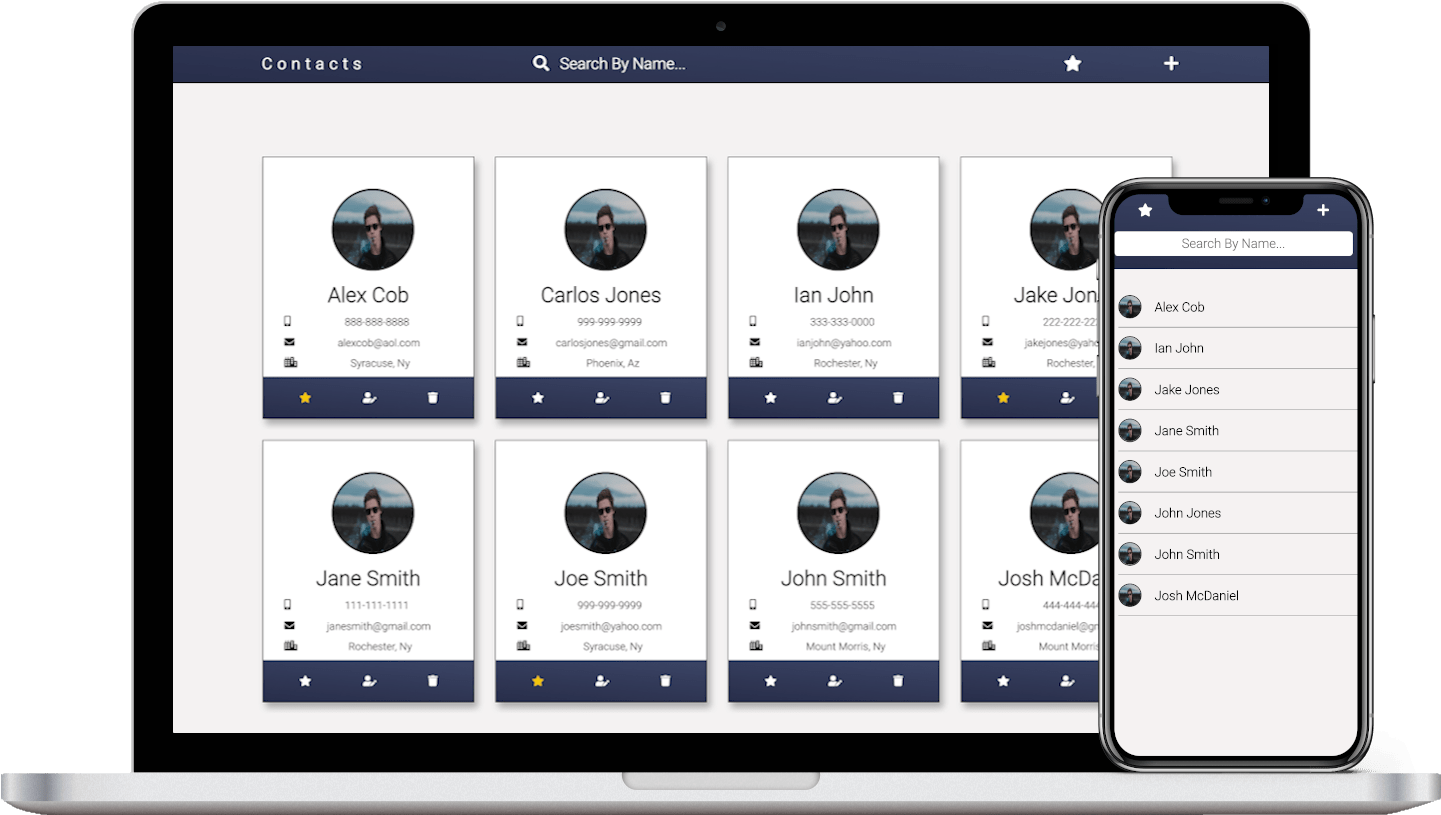Edit Carlos Jones contact
Viewport: 1441px width, 815px height.
[x=602, y=398]
